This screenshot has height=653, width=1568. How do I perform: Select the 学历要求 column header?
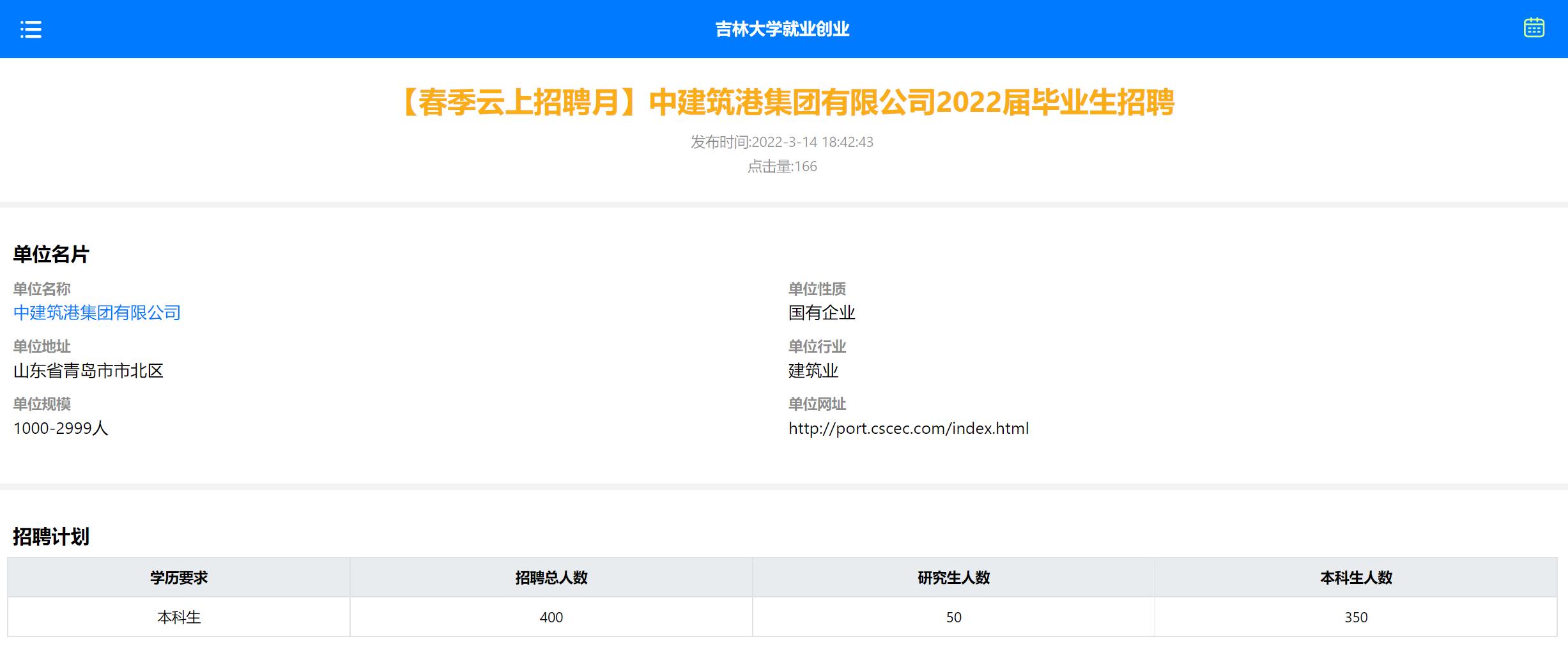click(x=179, y=578)
